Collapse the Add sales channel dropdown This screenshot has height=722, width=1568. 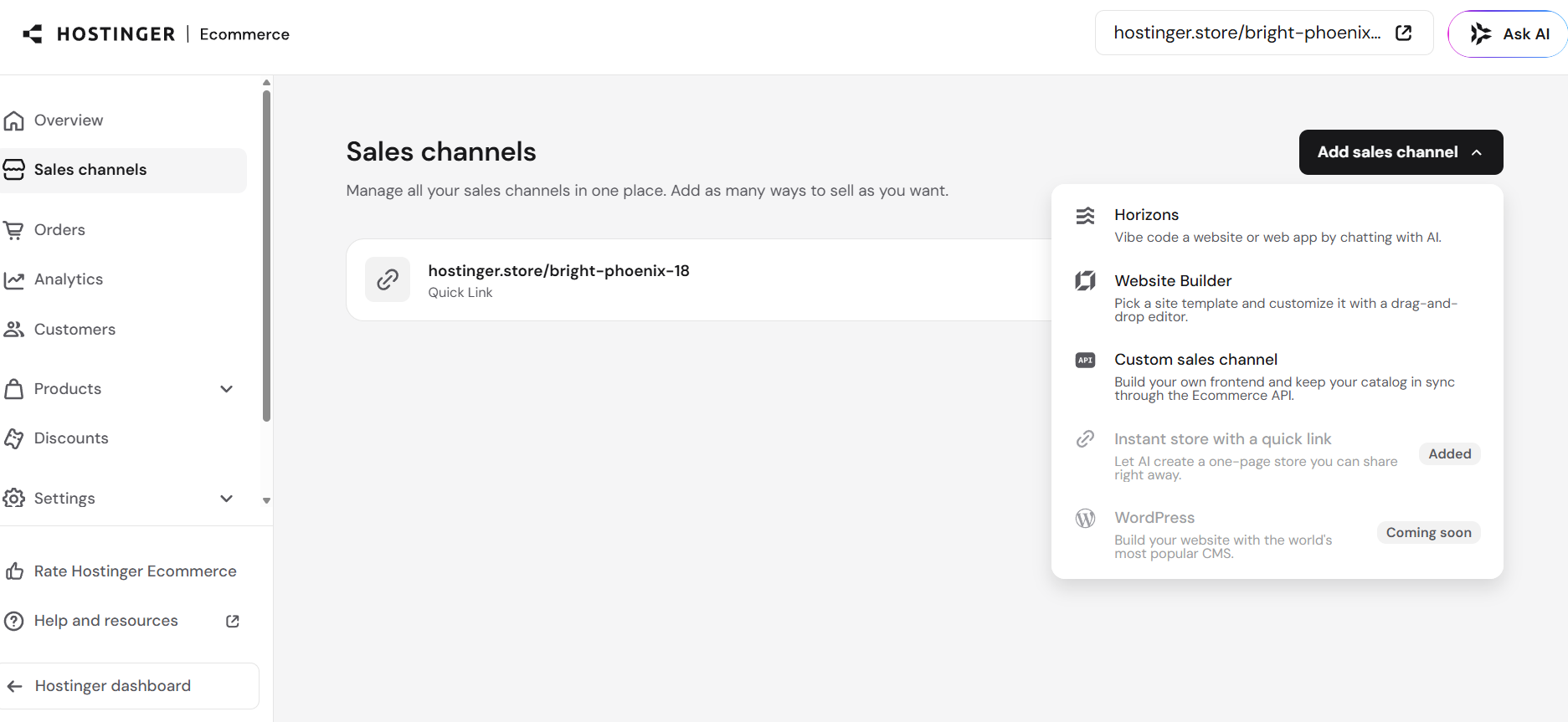(1401, 152)
